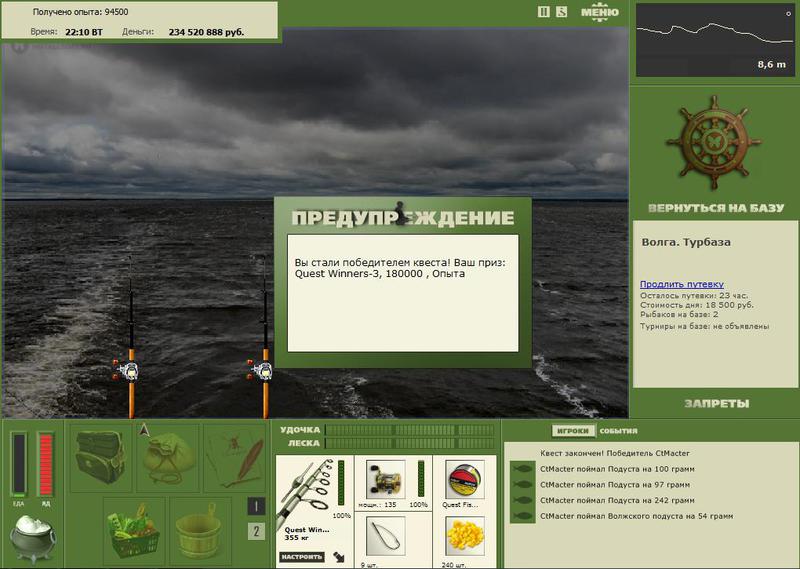The image size is (800, 569).
Task: Click the depth sounder chart showing 8,6 m
Action: point(715,40)
